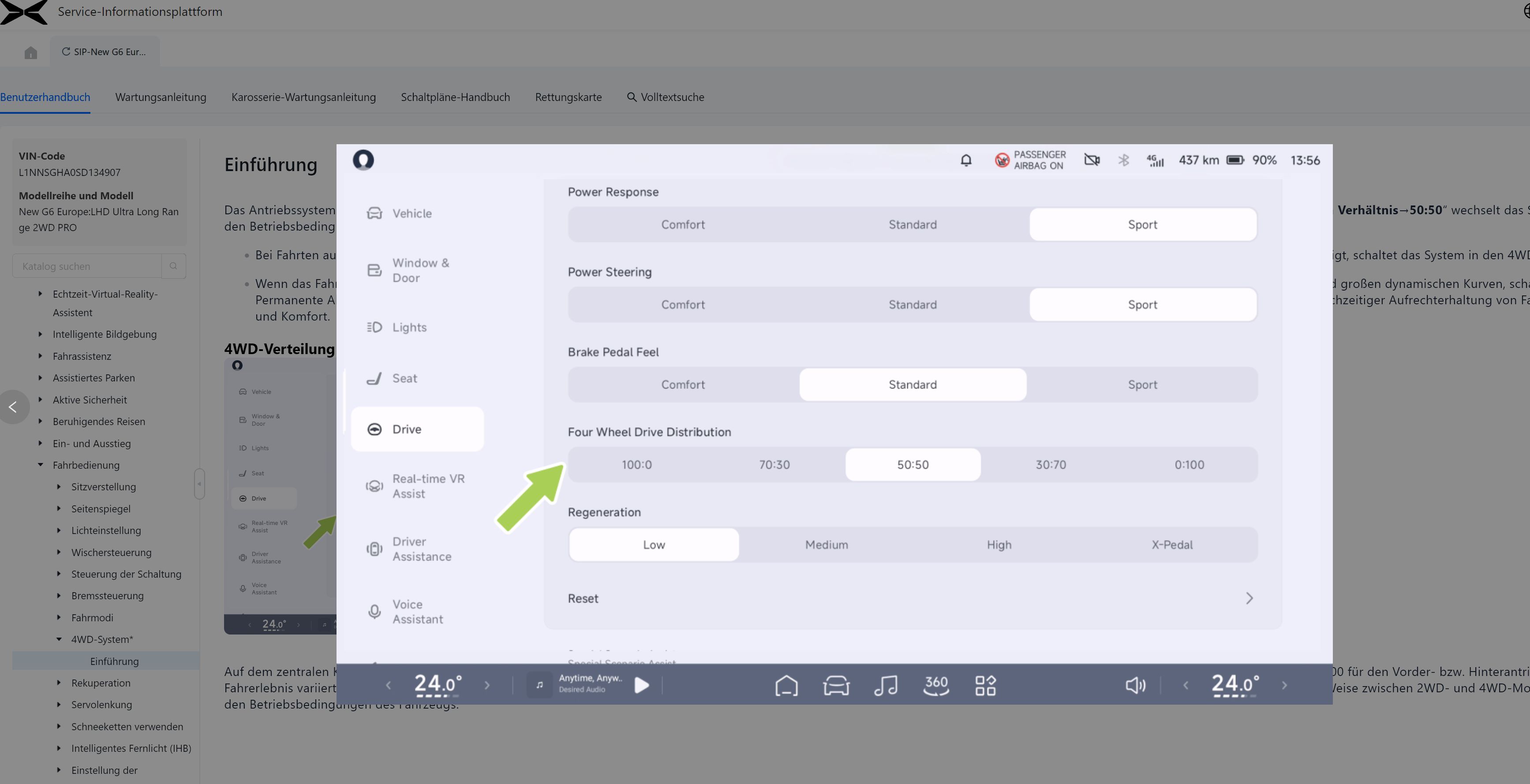Collapse the Fahrbedienung tree node
The height and width of the screenshot is (784, 1530).
[41, 465]
